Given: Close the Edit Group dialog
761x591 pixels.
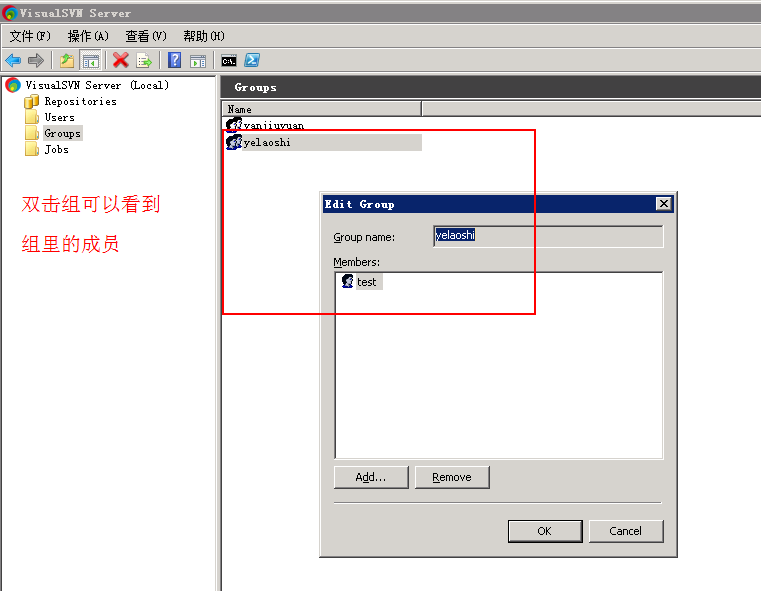Looking at the screenshot, I should [664, 204].
